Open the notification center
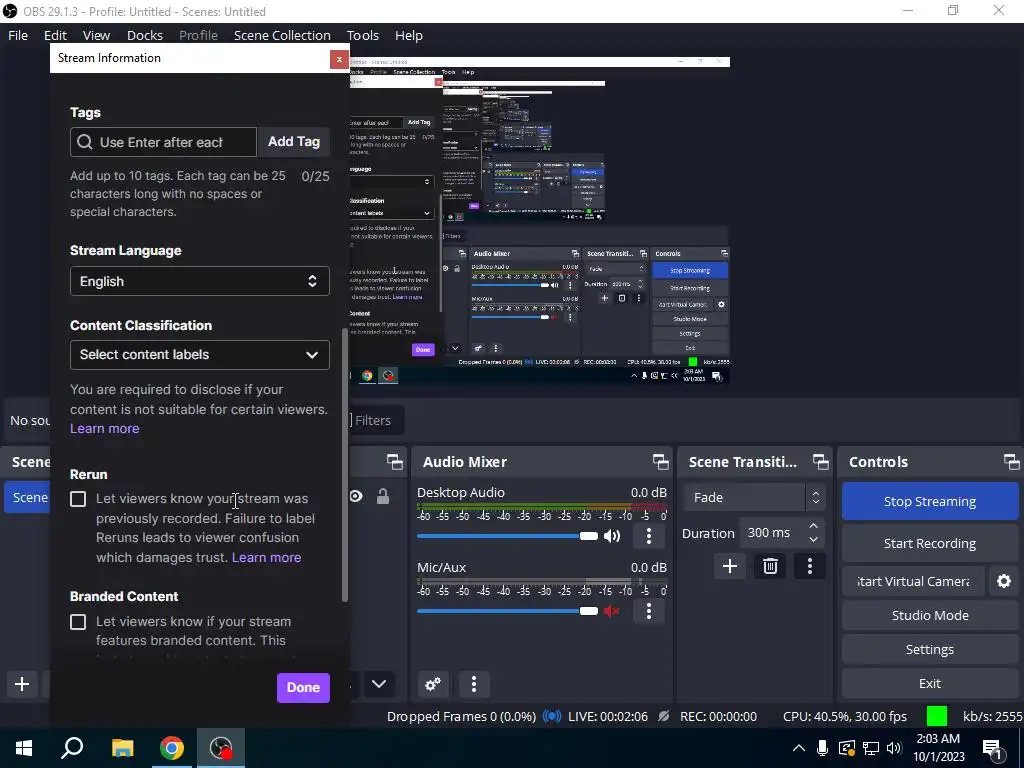Viewport: 1024px width, 768px height. click(993, 748)
